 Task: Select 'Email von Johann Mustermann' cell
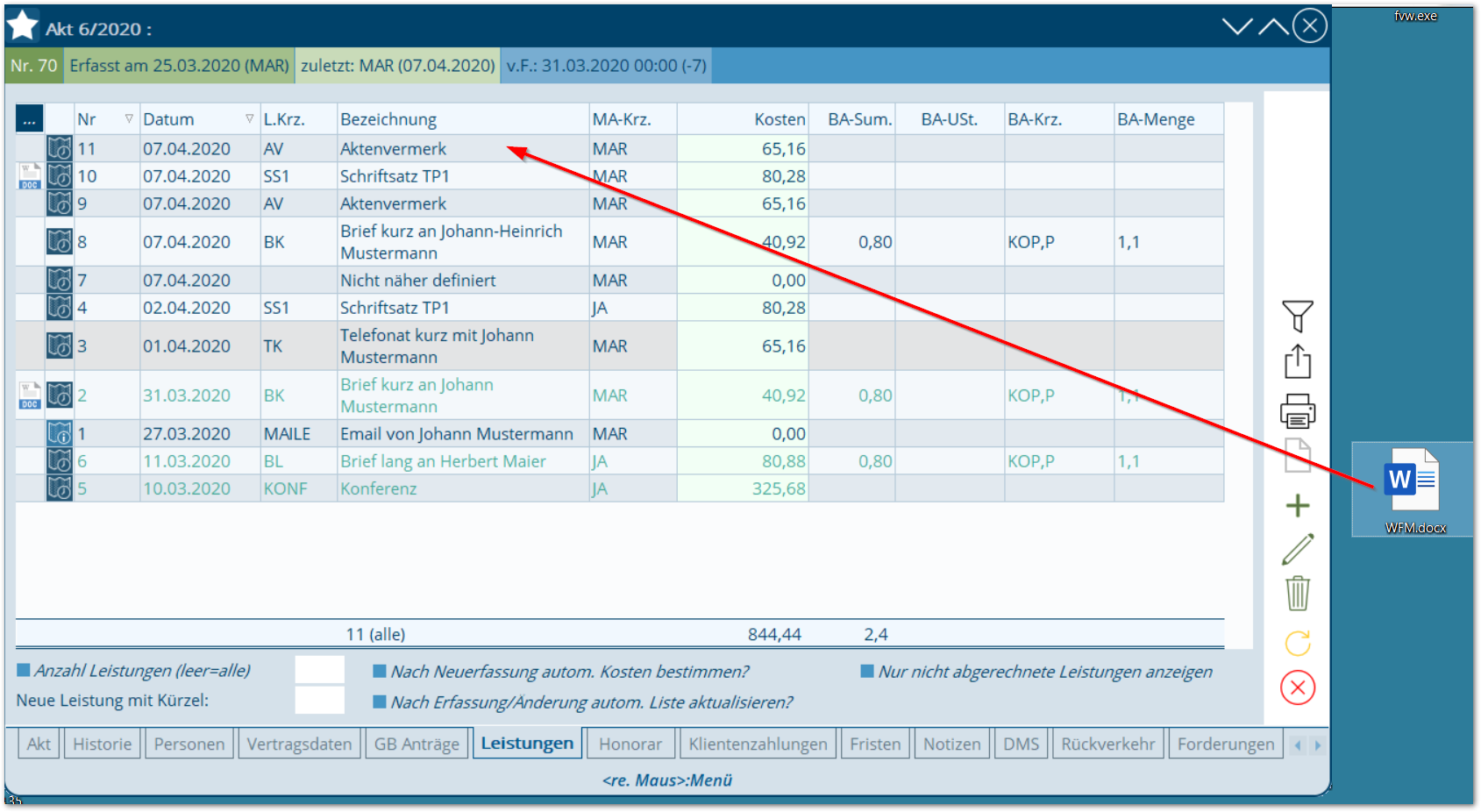pos(463,433)
